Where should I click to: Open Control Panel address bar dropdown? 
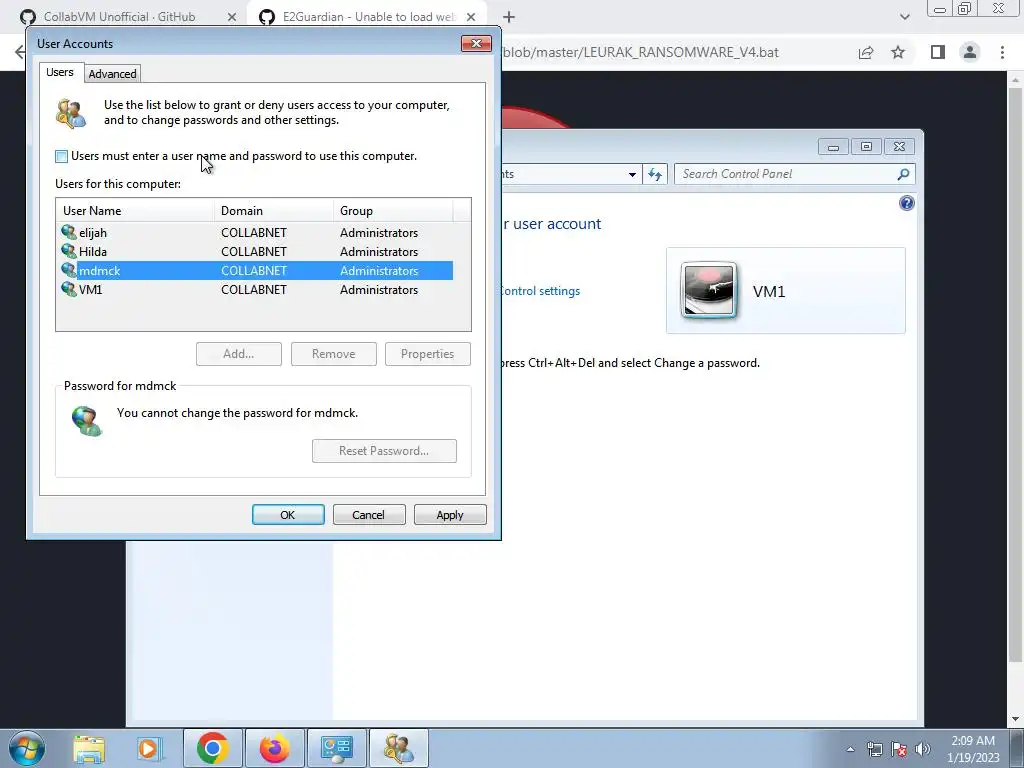[632, 174]
